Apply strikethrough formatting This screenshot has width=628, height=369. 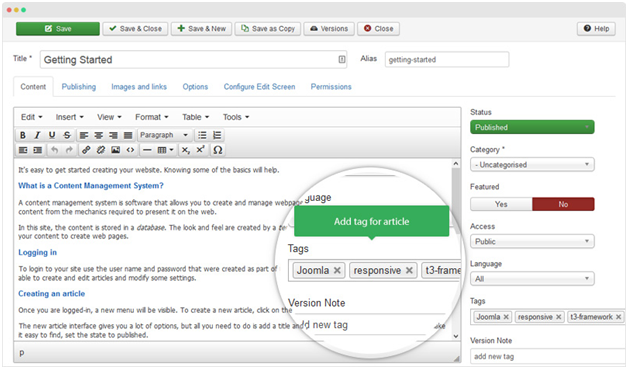coord(67,135)
